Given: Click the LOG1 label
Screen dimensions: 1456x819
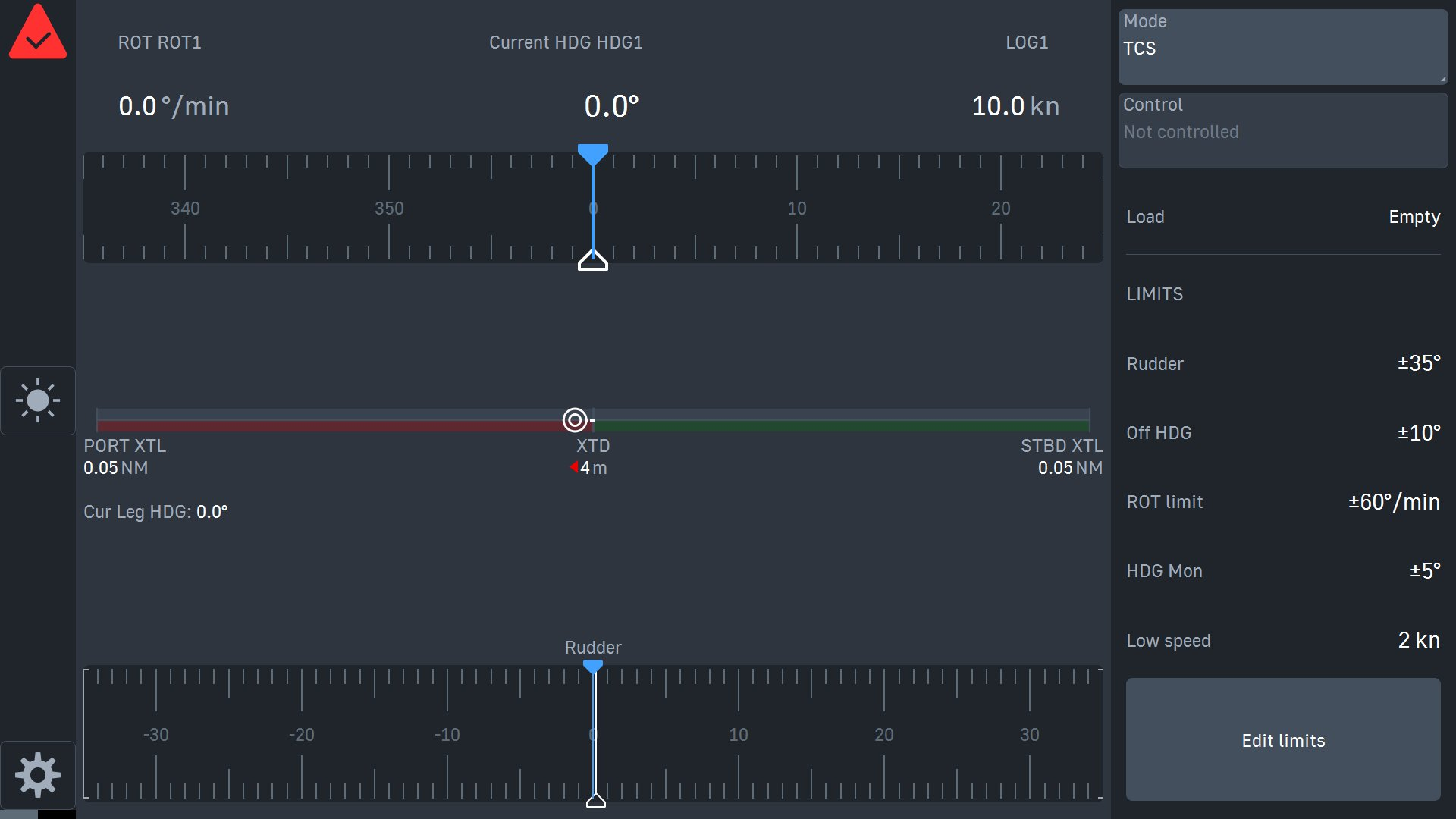Looking at the screenshot, I should pos(1027,42).
